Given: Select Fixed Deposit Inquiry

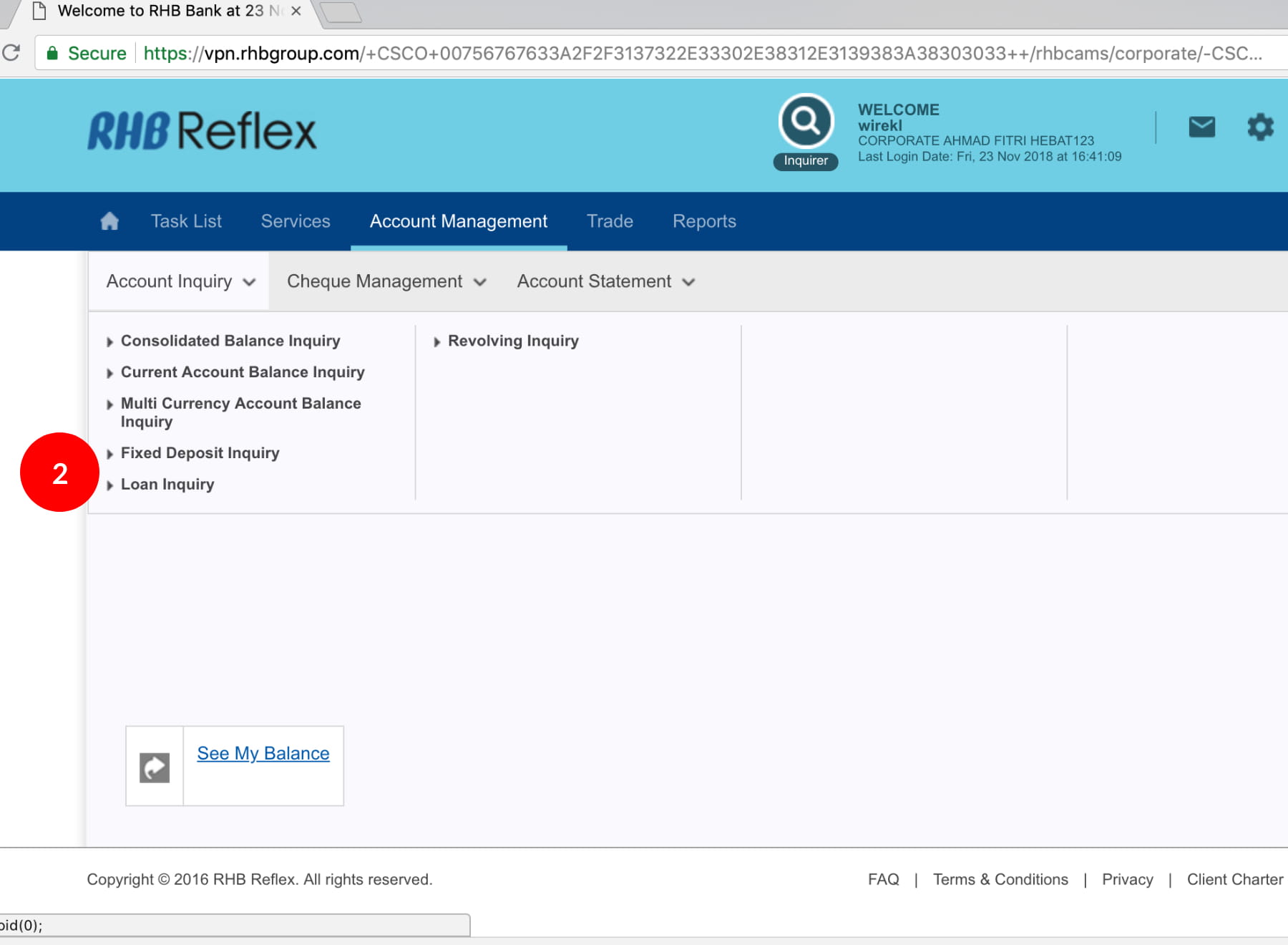Looking at the screenshot, I should tap(200, 453).
